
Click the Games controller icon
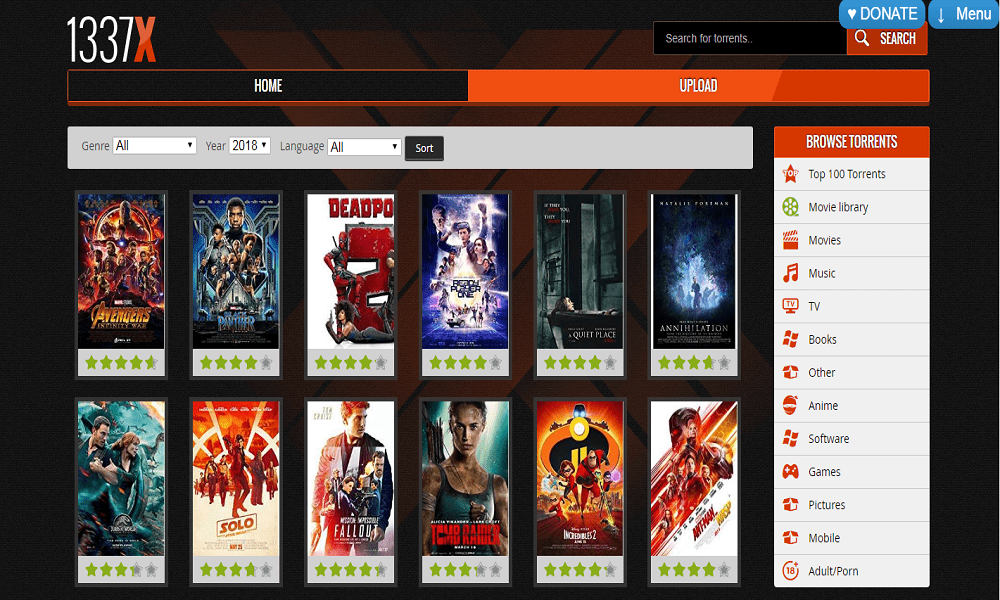pos(791,472)
